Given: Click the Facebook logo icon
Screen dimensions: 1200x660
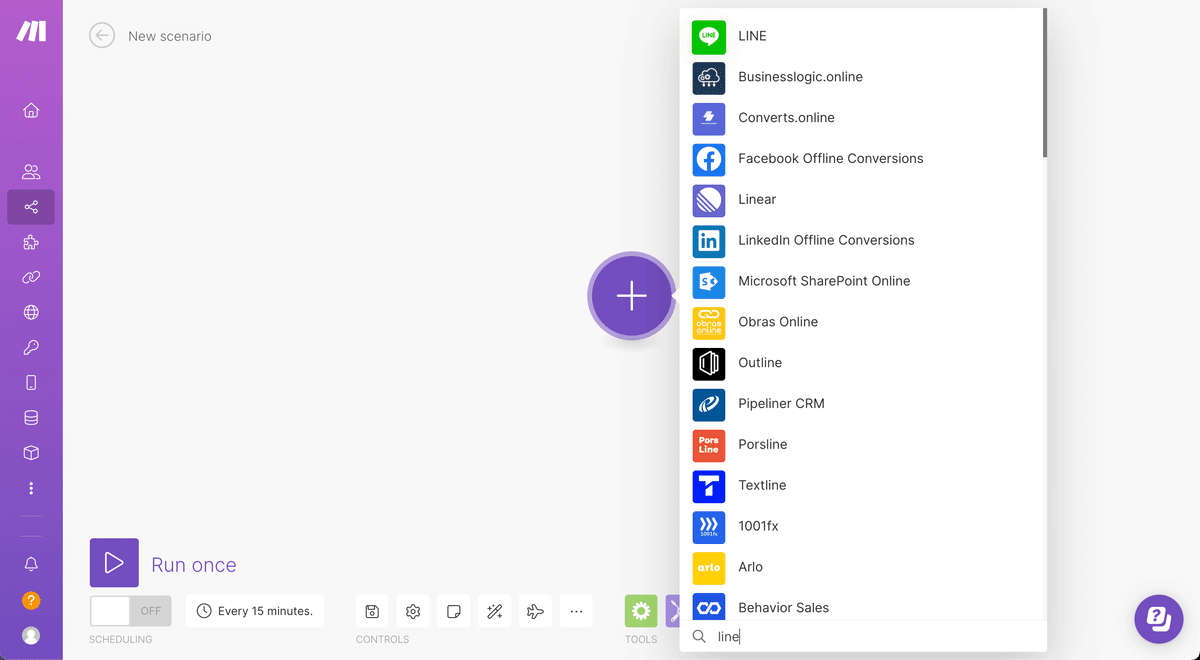Looking at the screenshot, I should tap(709, 158).
